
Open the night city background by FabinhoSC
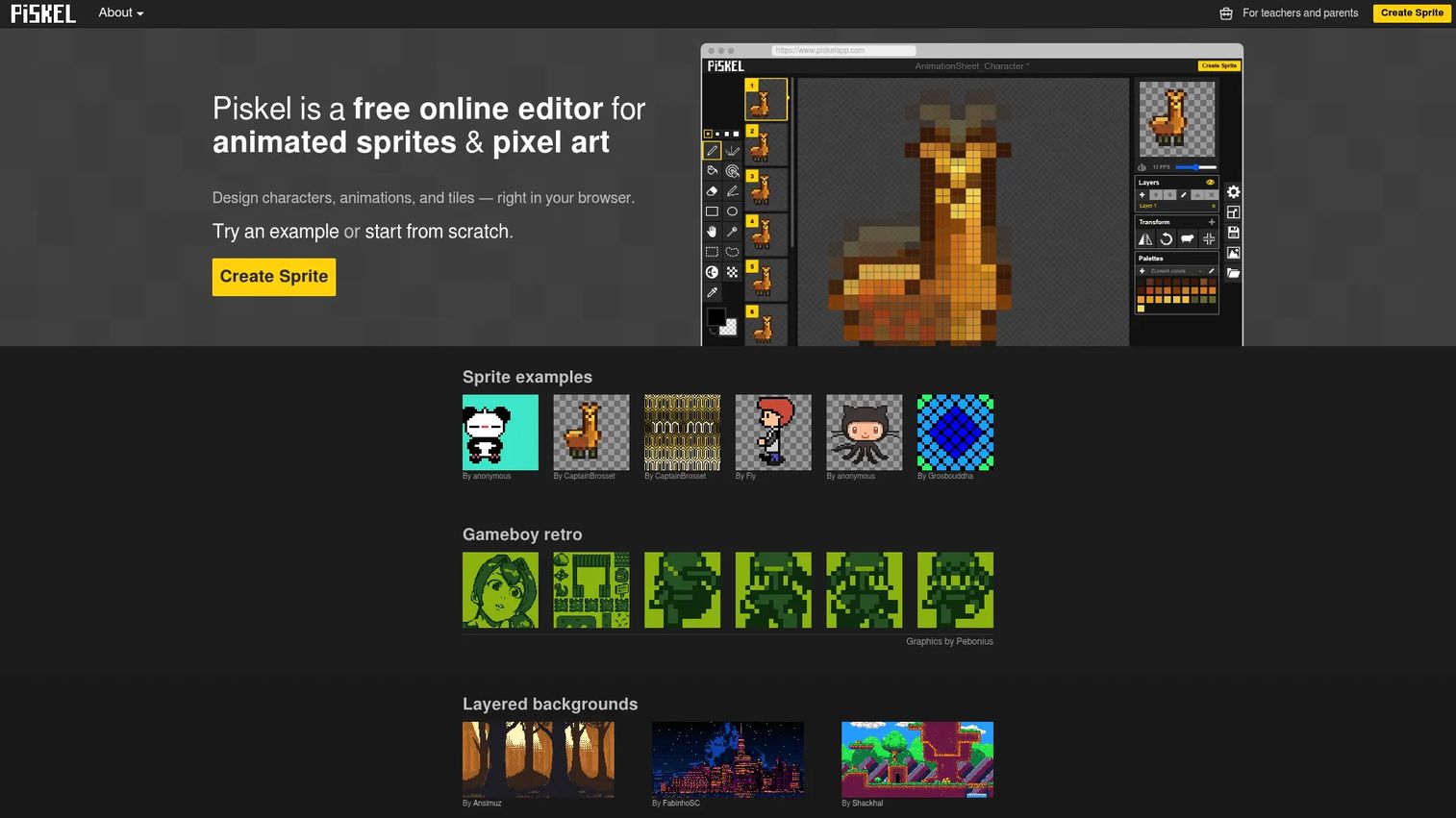pos(728,759)
